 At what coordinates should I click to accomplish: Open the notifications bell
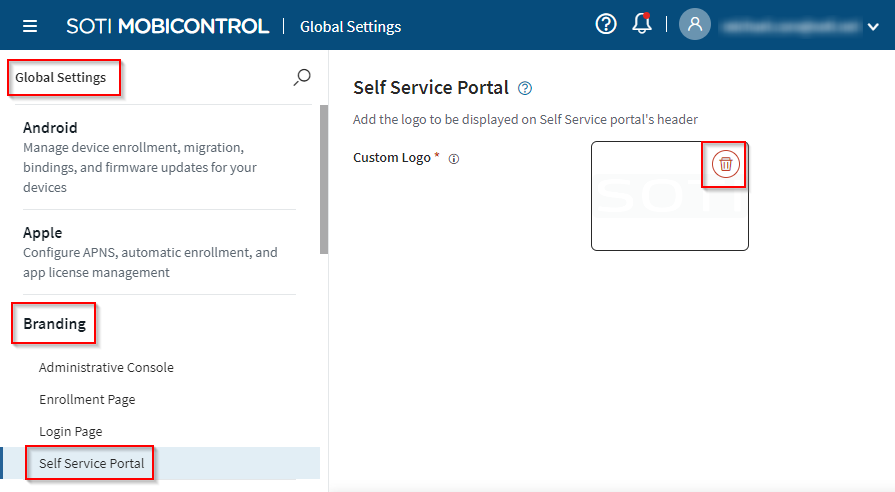[x=642, y=23]
